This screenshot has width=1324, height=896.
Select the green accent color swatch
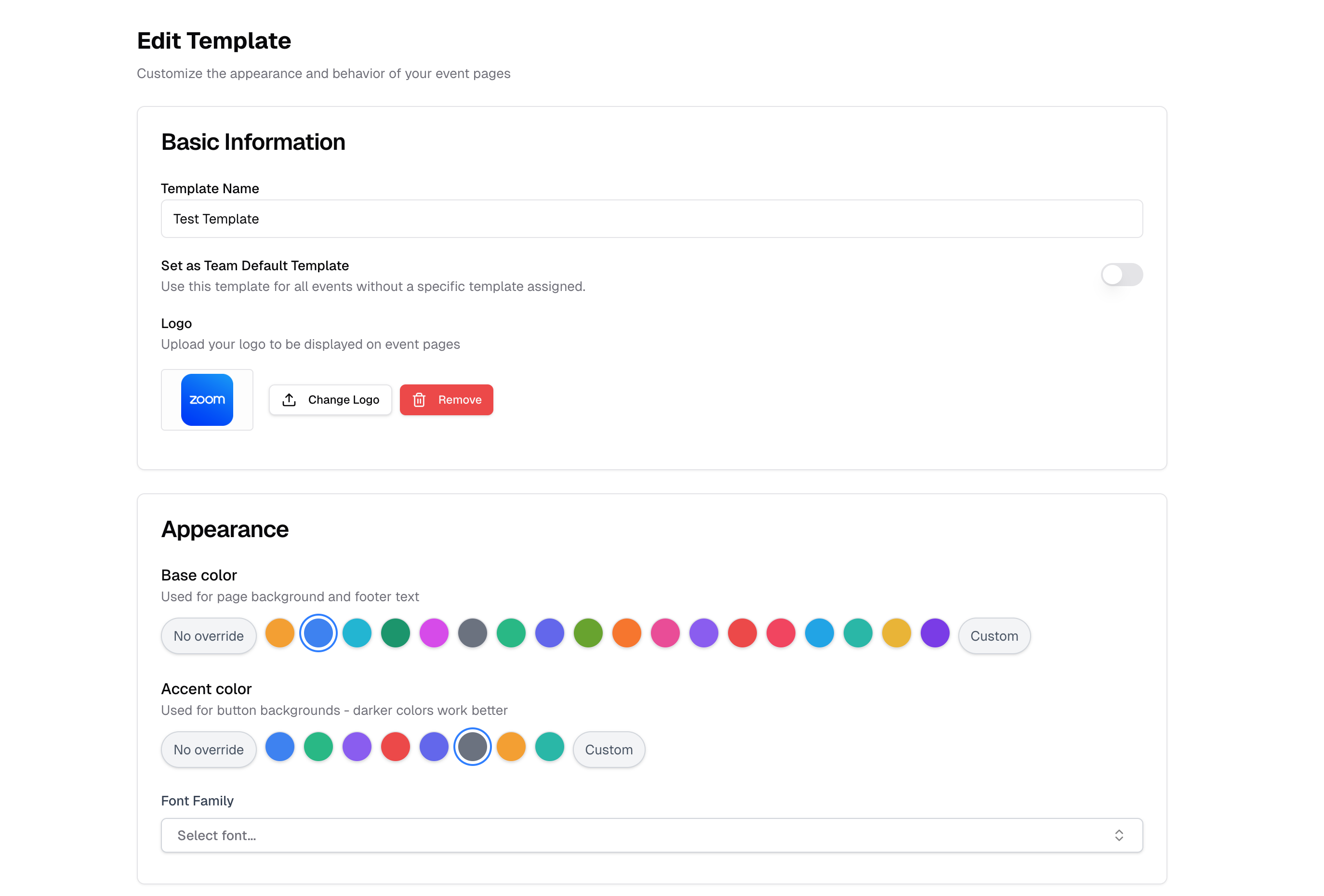(x=318, y=746)
